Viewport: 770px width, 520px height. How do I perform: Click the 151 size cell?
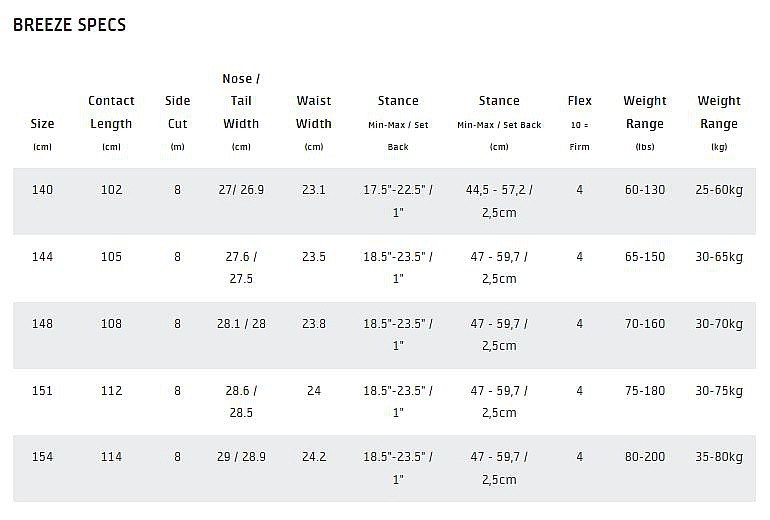(x=42, y=390)
